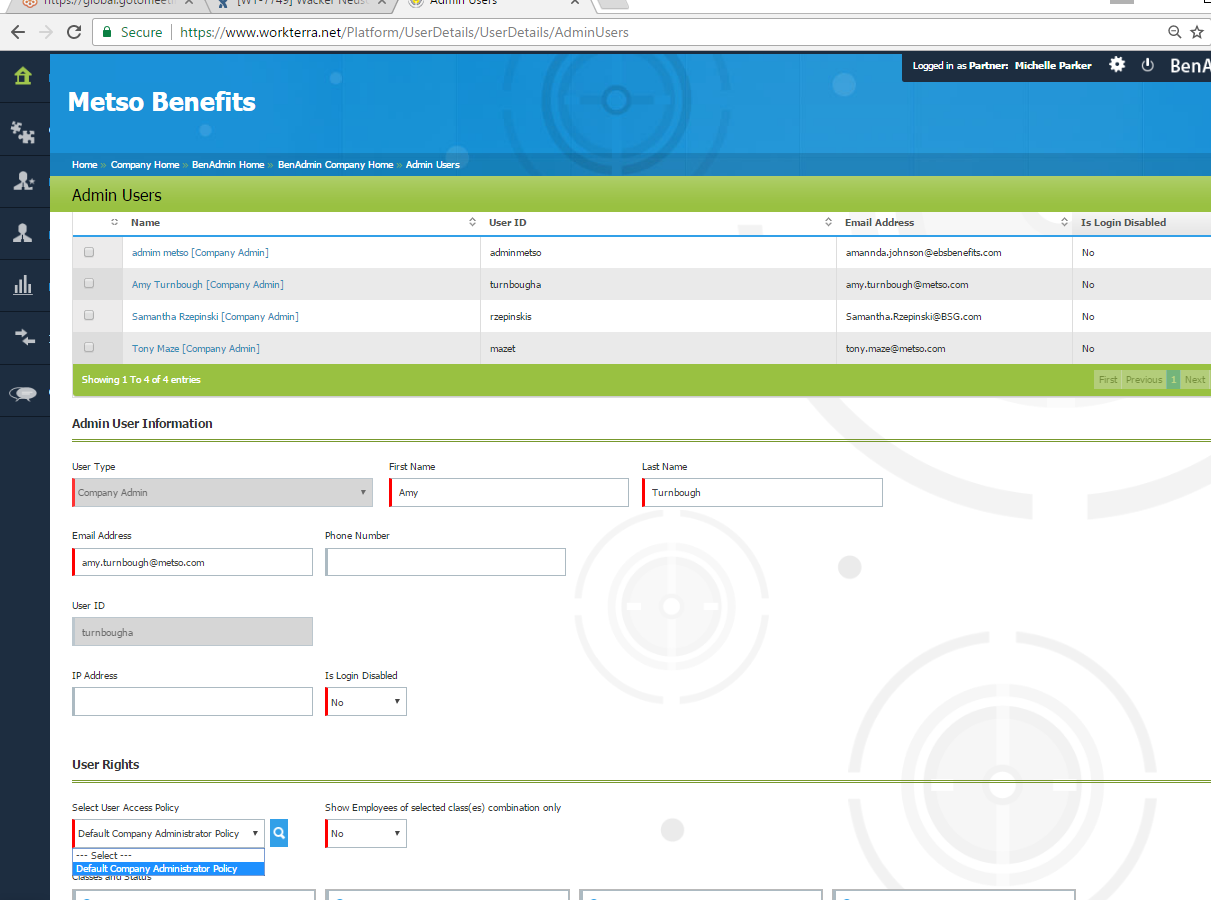Click the zoom magnifier in the address bar
This screenshot has height=900, width=1211.
(x=1175, y=32)
